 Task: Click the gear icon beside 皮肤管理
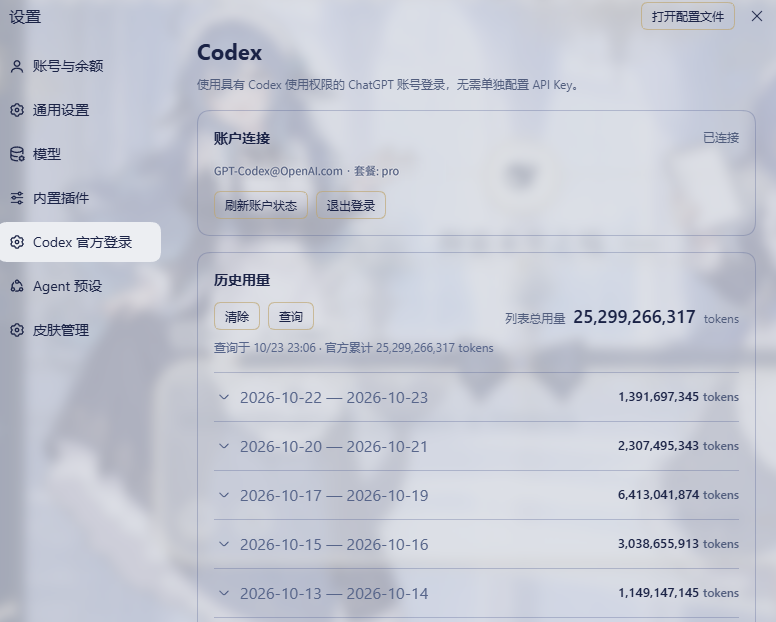point(17,330)
